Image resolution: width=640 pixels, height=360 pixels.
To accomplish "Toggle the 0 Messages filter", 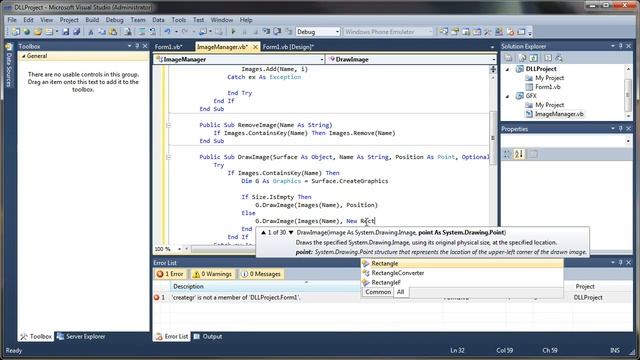I will 261,274.
